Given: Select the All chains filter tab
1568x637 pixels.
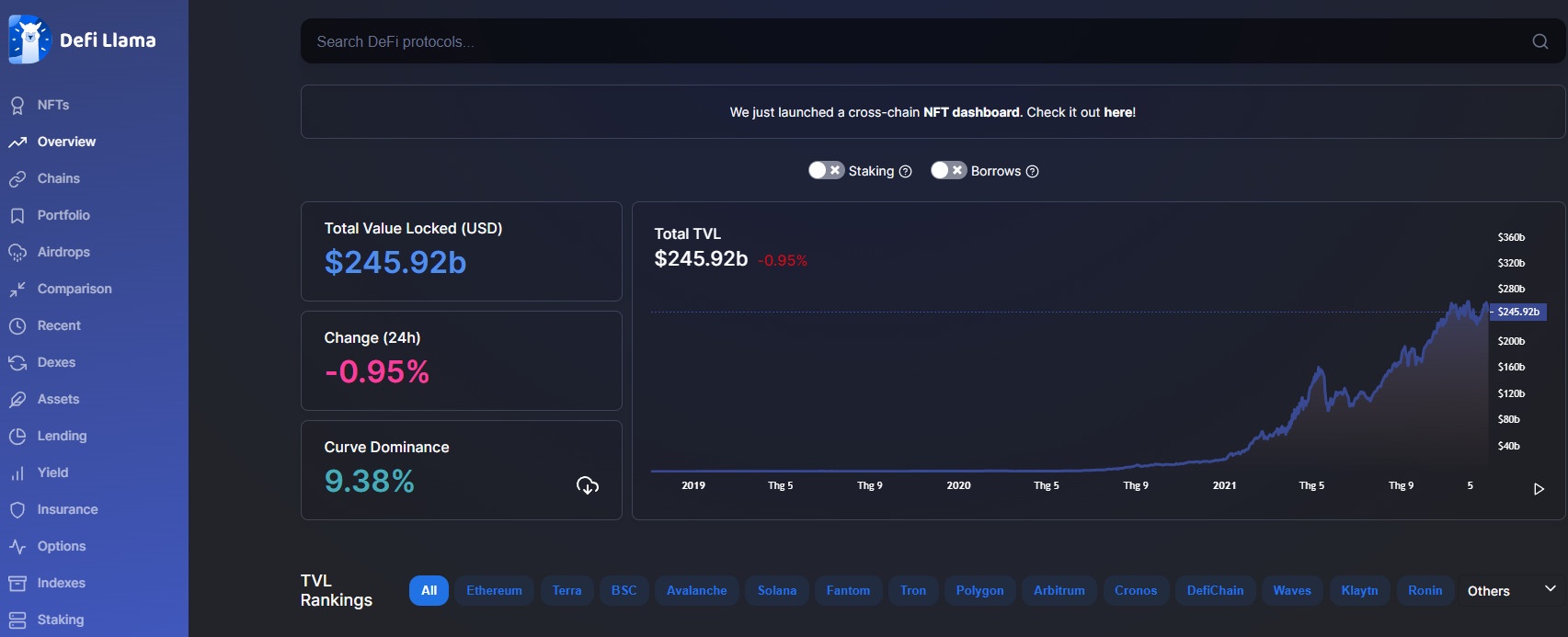Looking at the screenshot, I should tap(429, 591).
